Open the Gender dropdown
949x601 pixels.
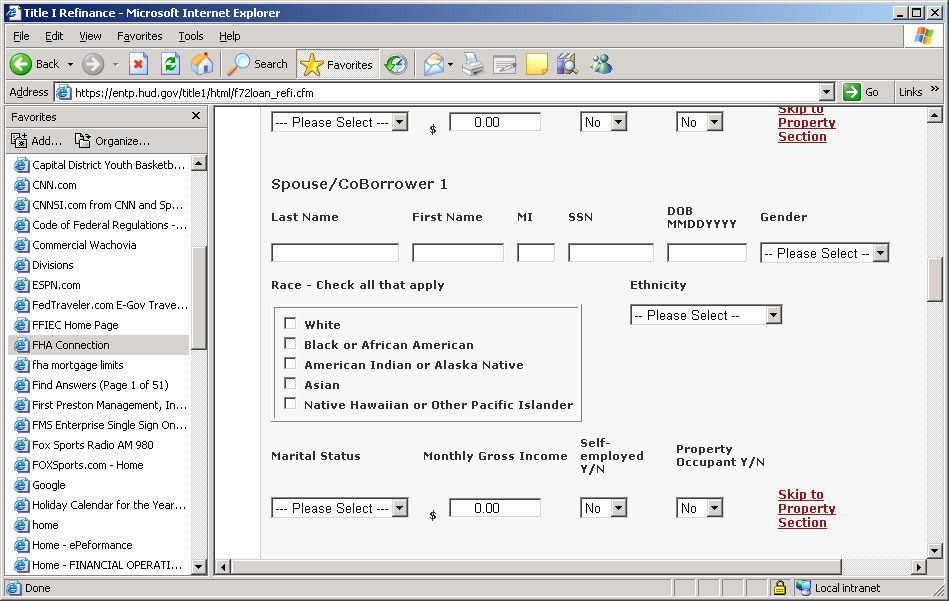824,253
